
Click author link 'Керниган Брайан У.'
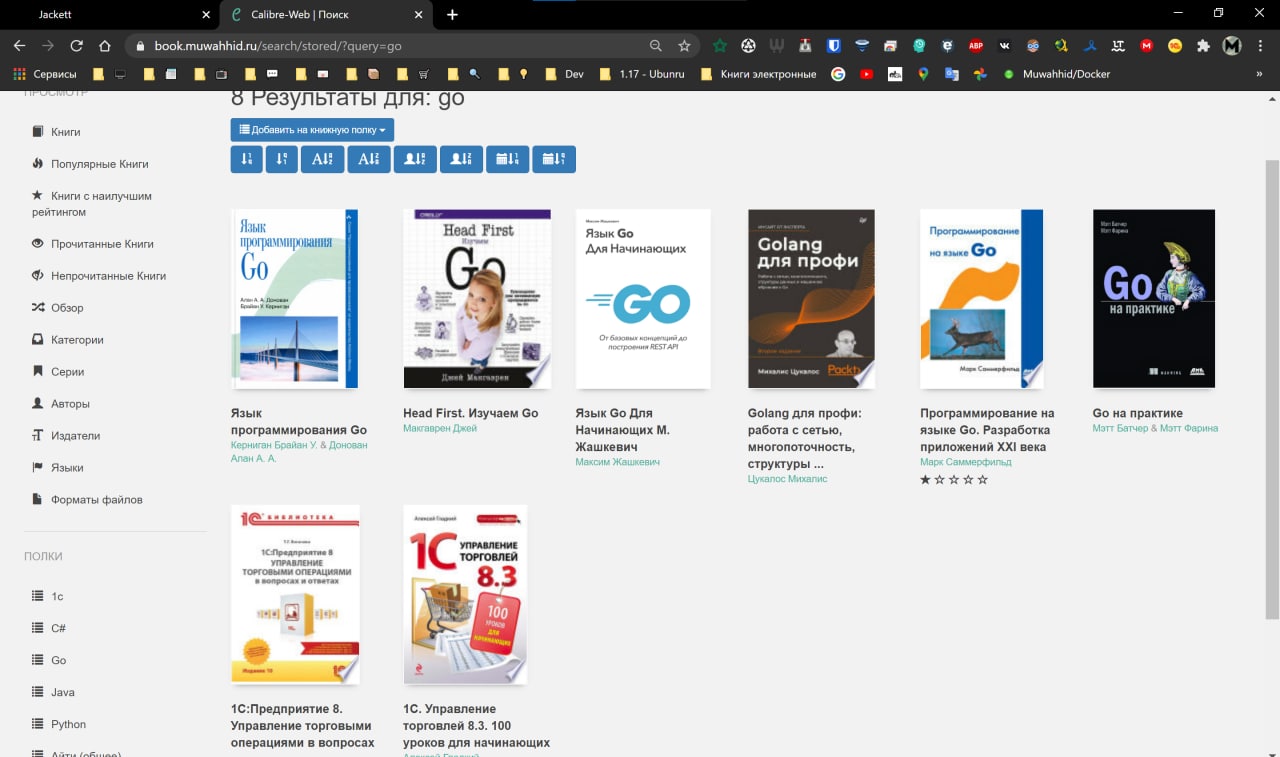[274, 445]
